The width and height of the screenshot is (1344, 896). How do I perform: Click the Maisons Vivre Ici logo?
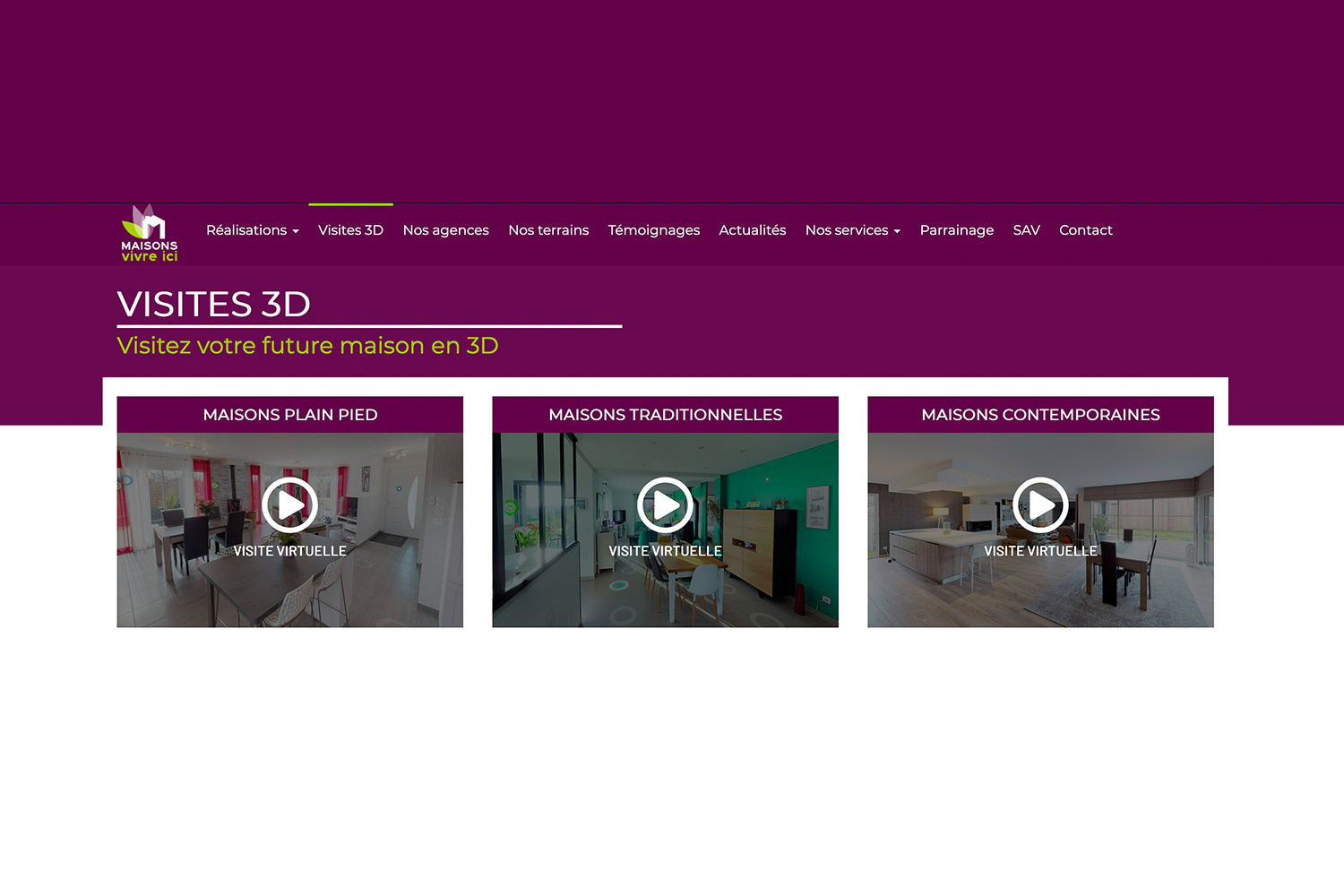point(150,234)
